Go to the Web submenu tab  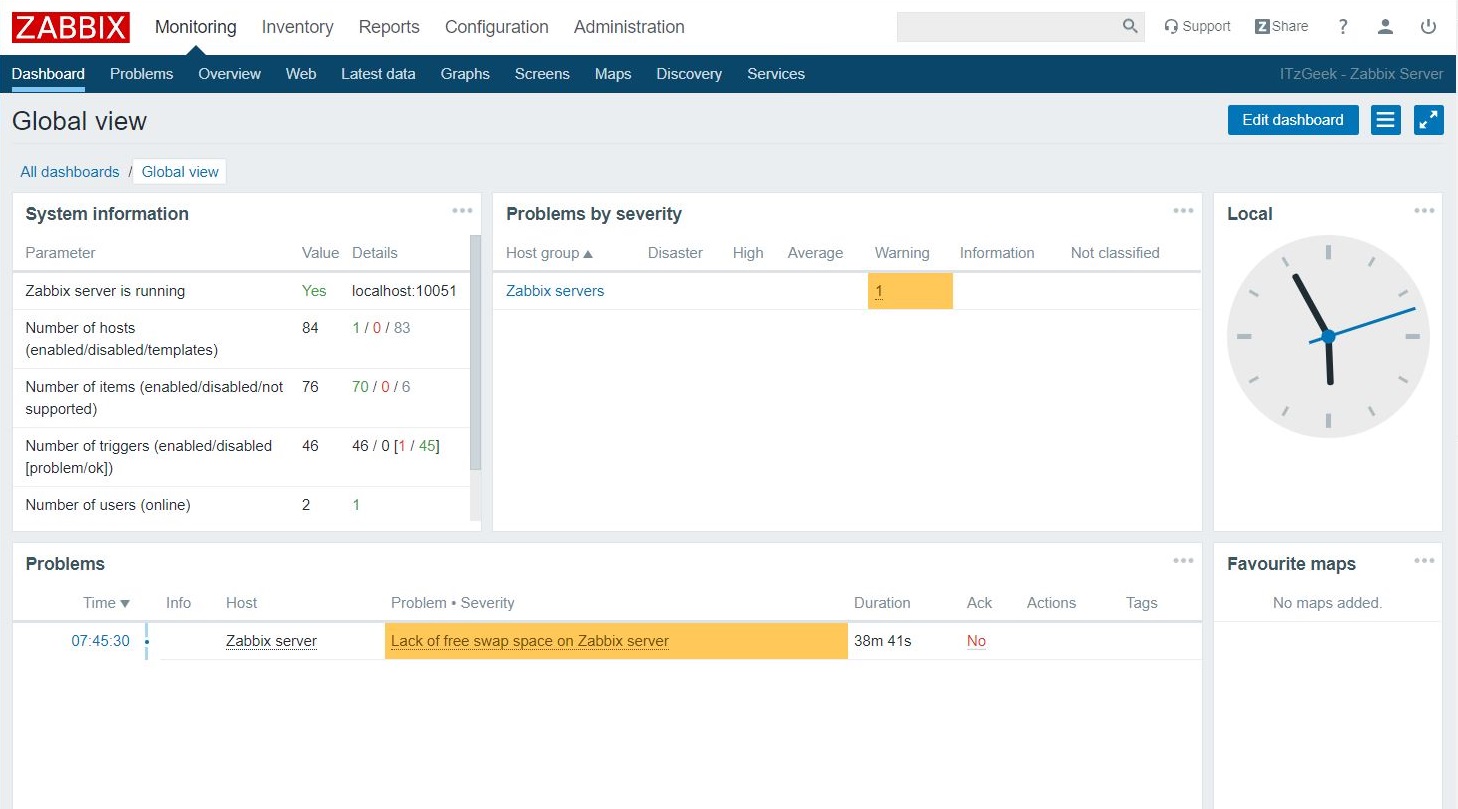coord(301,74)
